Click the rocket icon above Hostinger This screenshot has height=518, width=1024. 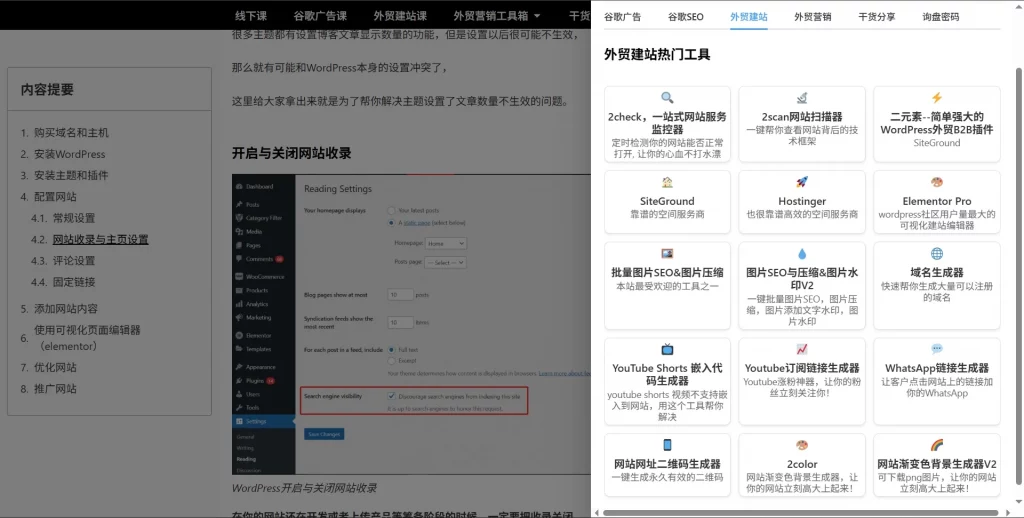point(802,182)
